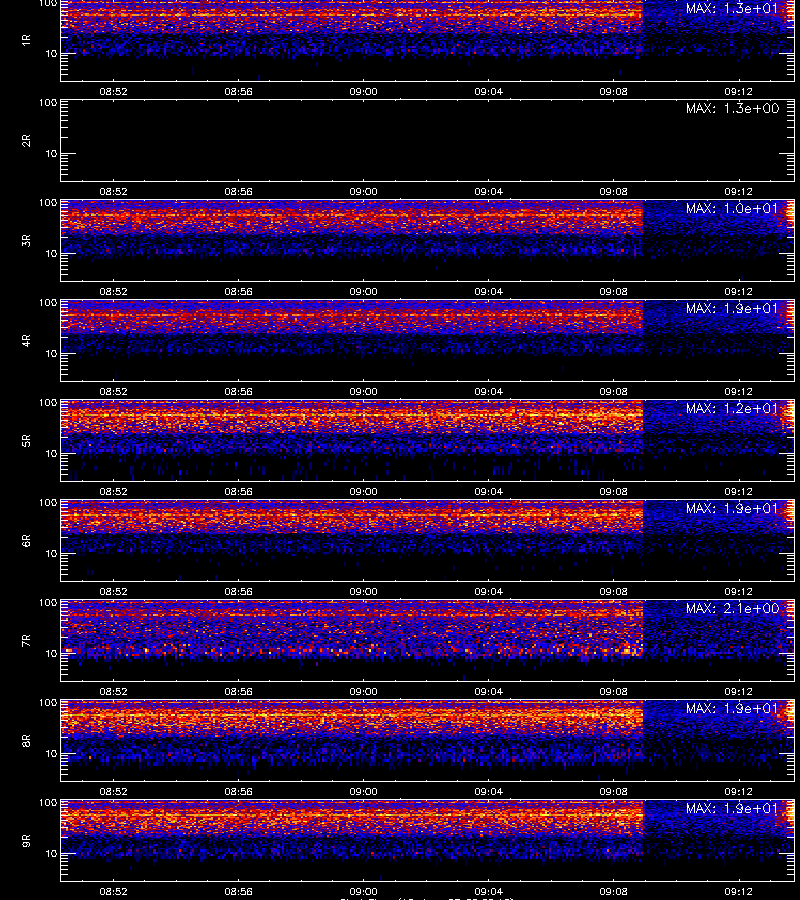Select MAX: 2.1e+00 text in 7R panel
The height and width of the screenshot is (900, 800).
click(732, 608)
